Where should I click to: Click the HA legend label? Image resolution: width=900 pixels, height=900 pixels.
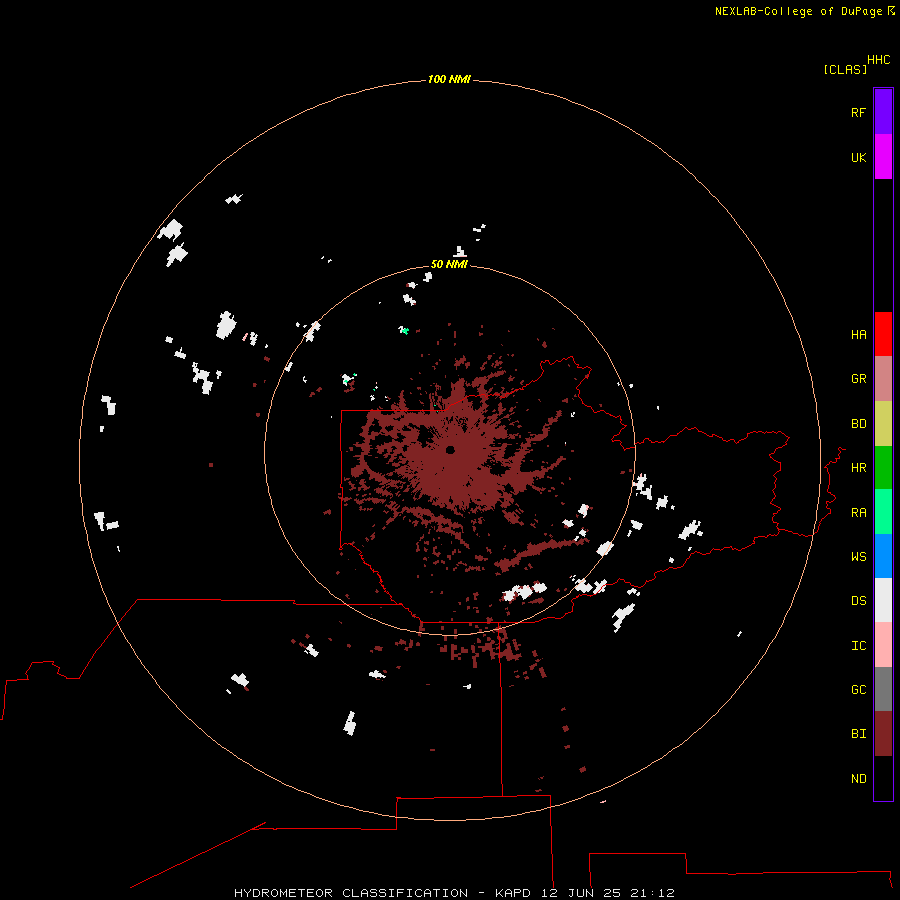coord(858,334)
